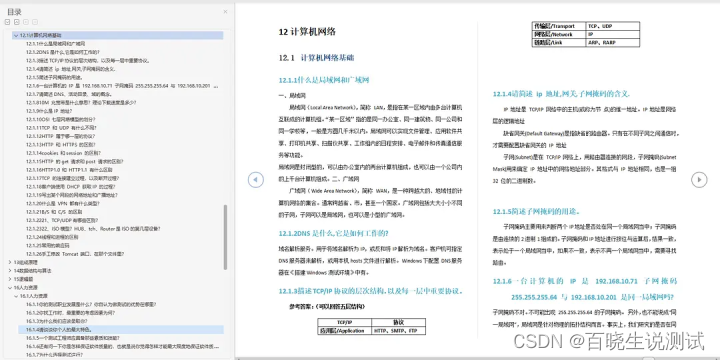Open outline entry 12.1.21 B/S 和 C/S

pos(54,212)
